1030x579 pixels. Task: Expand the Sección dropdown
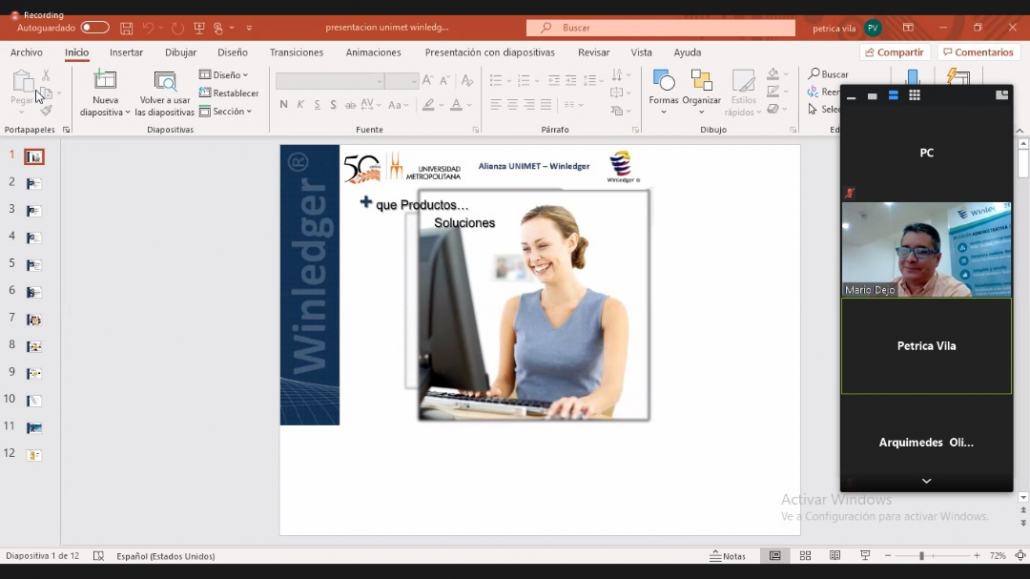click(x=226, y=111)
